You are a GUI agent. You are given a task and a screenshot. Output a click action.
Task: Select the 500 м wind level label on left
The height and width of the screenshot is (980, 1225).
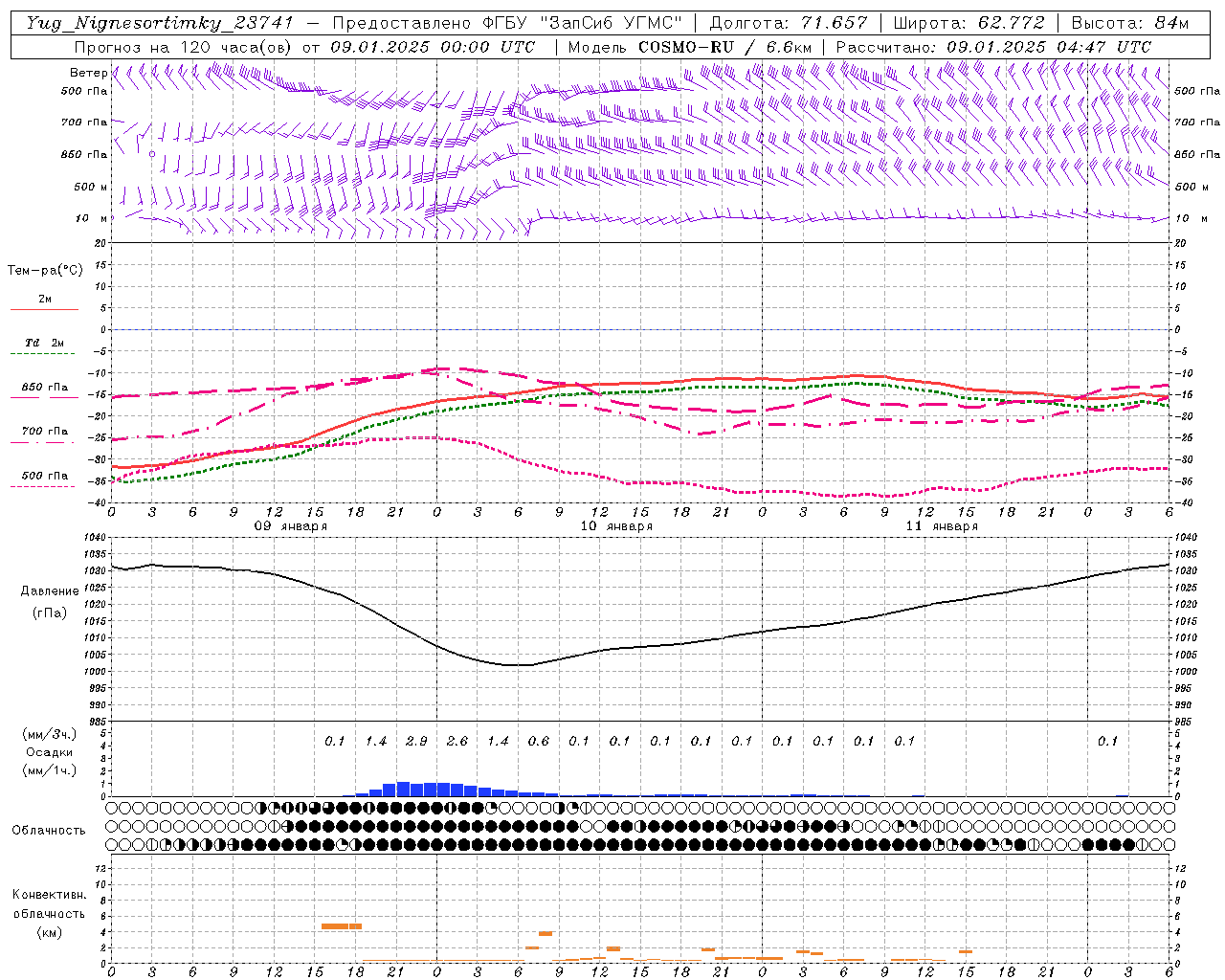pos(91,187)
